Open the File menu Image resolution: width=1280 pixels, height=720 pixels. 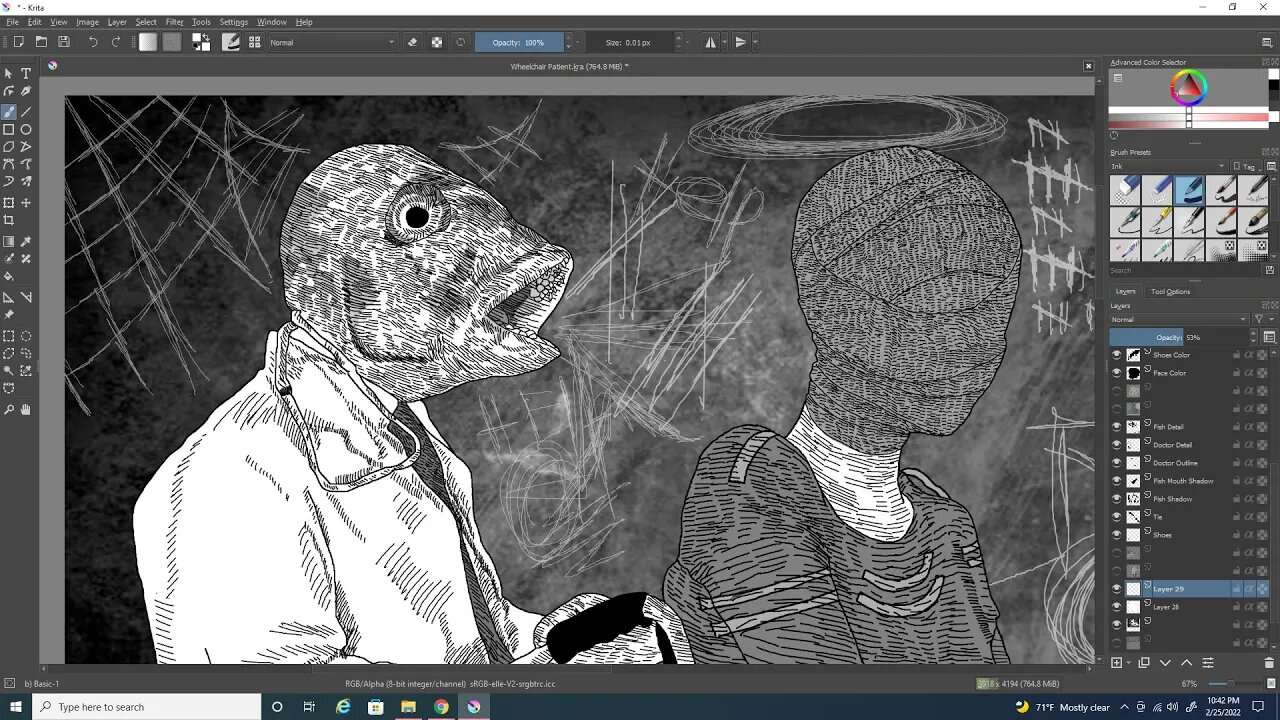pos(12,21)
